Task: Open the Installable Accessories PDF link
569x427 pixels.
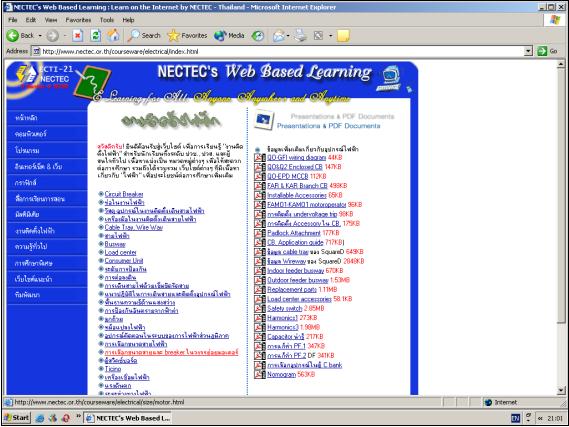Action: coord(297,195)
